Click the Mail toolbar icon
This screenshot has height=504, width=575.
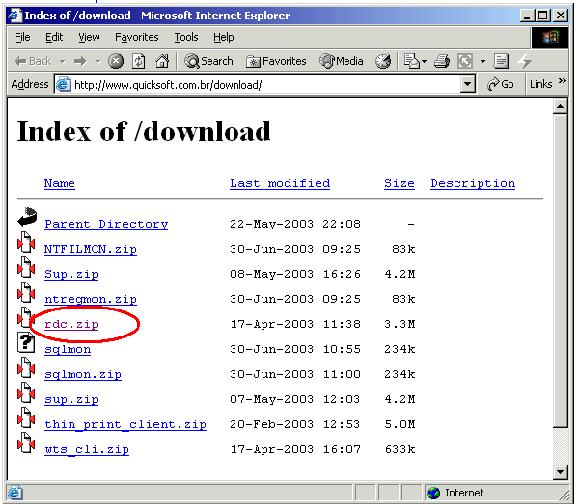(411, 61)
